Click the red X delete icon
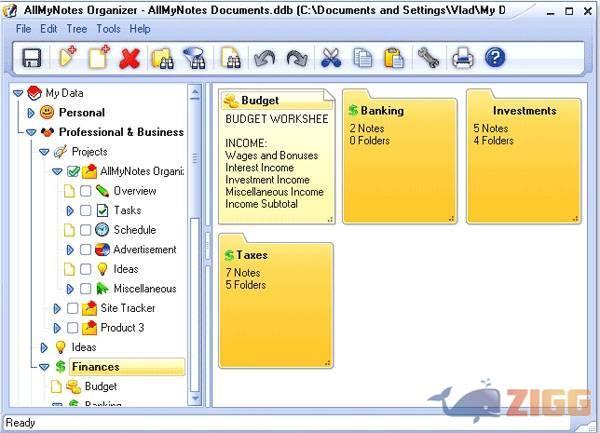600x433 pixels. [x=129, y=59]
